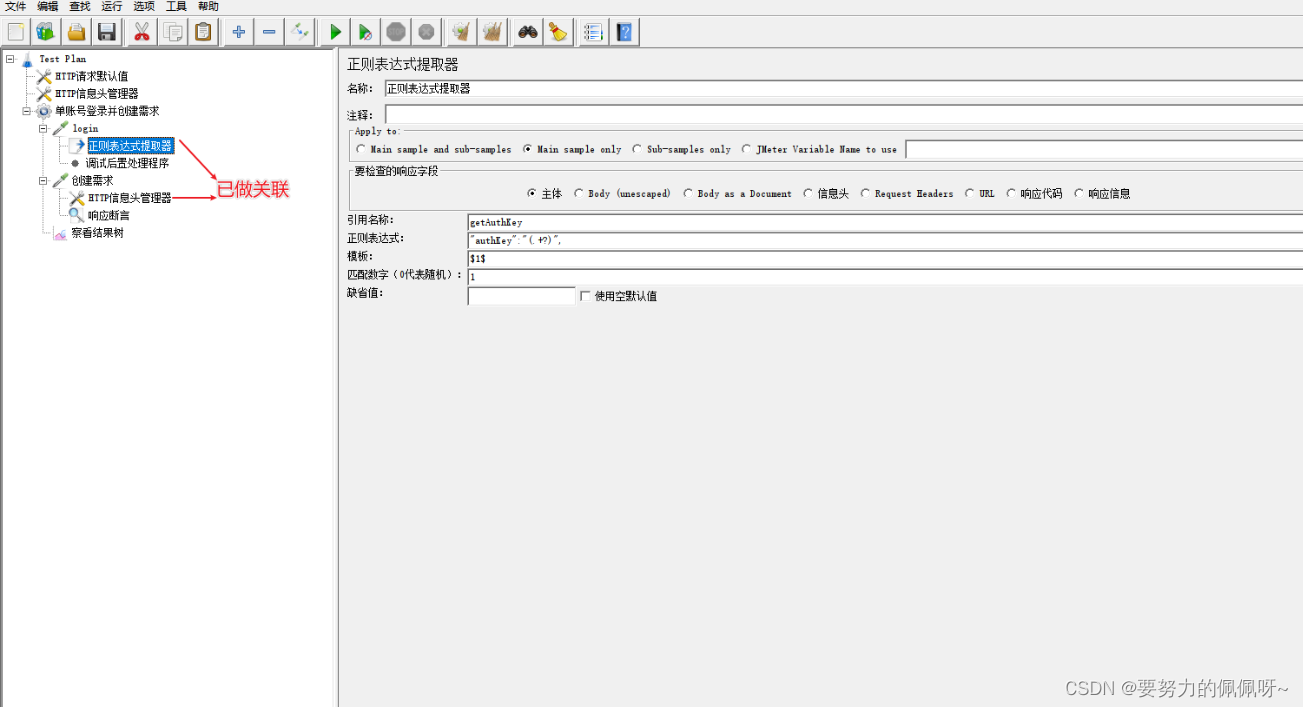1303x707 pixels.
Task: Select 察看结果树 listener in tree
Action: pyautogui.click(x=97, y=233)
